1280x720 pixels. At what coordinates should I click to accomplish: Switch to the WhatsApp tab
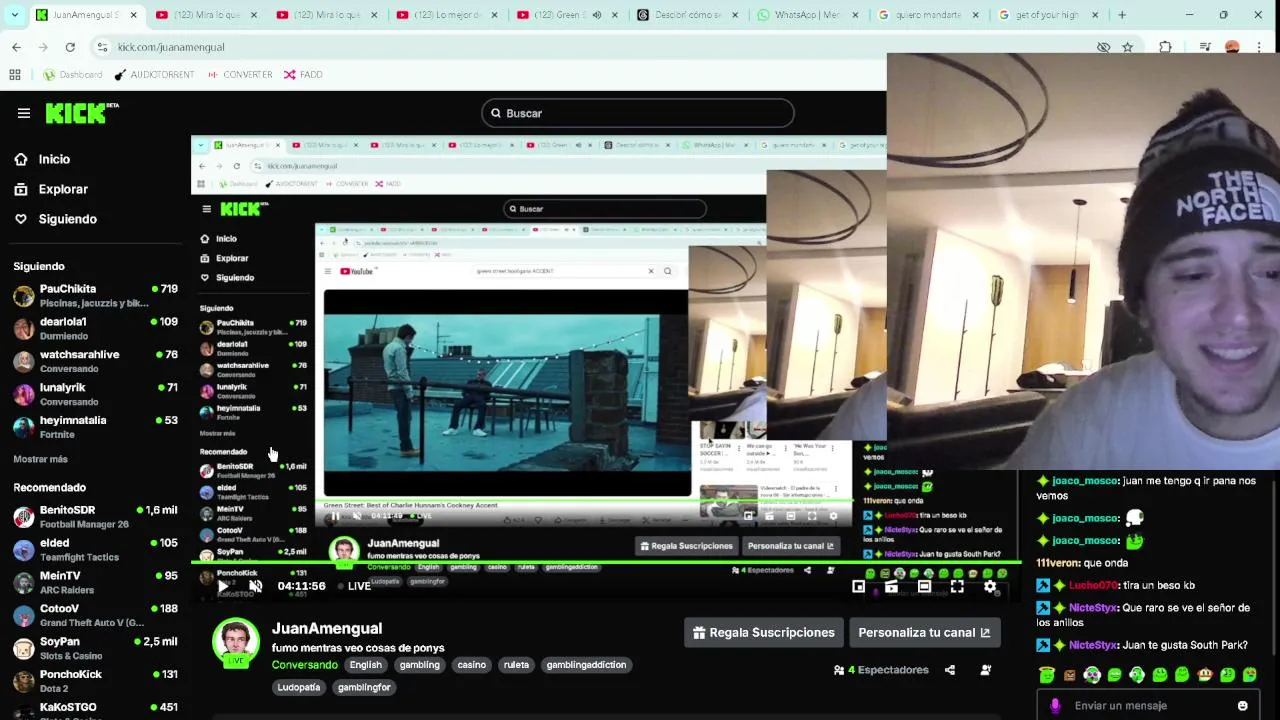point(808,15)
